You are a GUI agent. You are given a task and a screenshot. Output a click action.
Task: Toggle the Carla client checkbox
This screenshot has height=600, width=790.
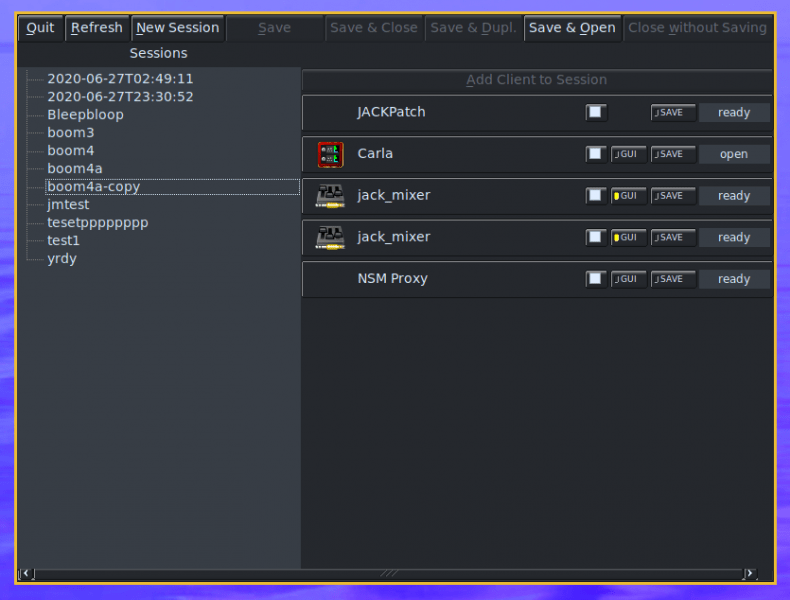596,154
